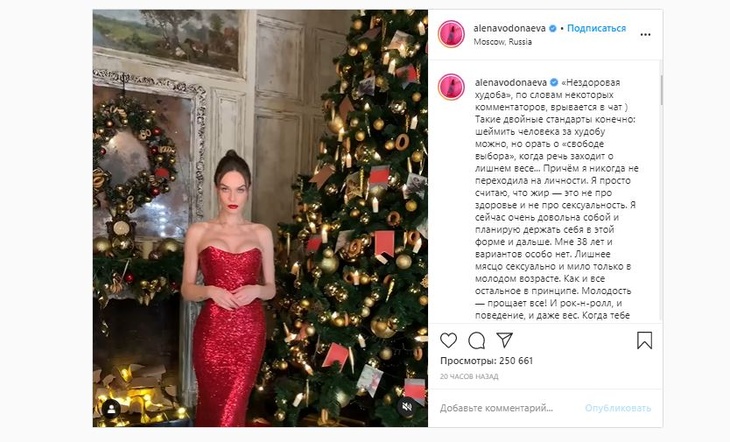This screenshot has width=730, height=442.
Task: Click avatar beside the caption text
Action: click(x=451, y=87)
